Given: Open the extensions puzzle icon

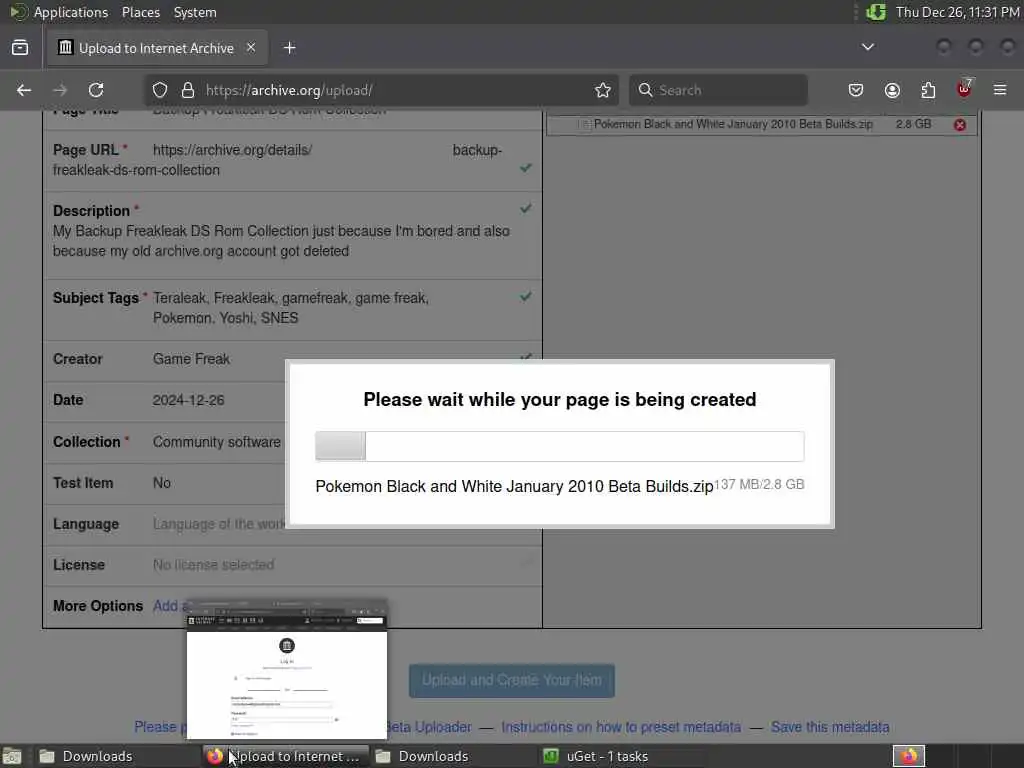Looking at the screenshot, I should (x=928, y=90).
